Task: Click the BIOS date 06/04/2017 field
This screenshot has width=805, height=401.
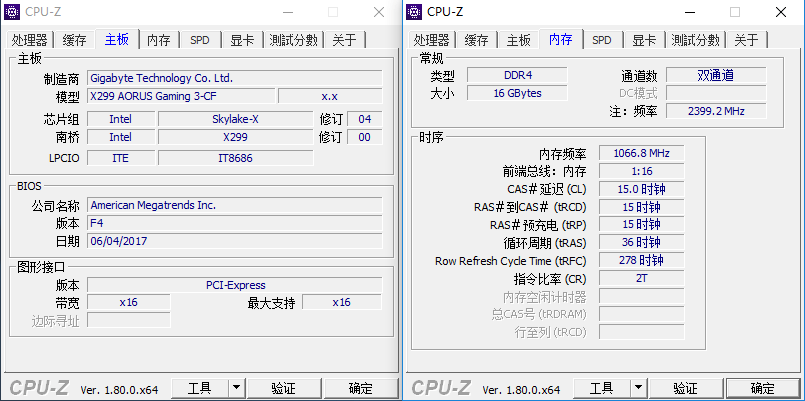Action: coord(235,241)
